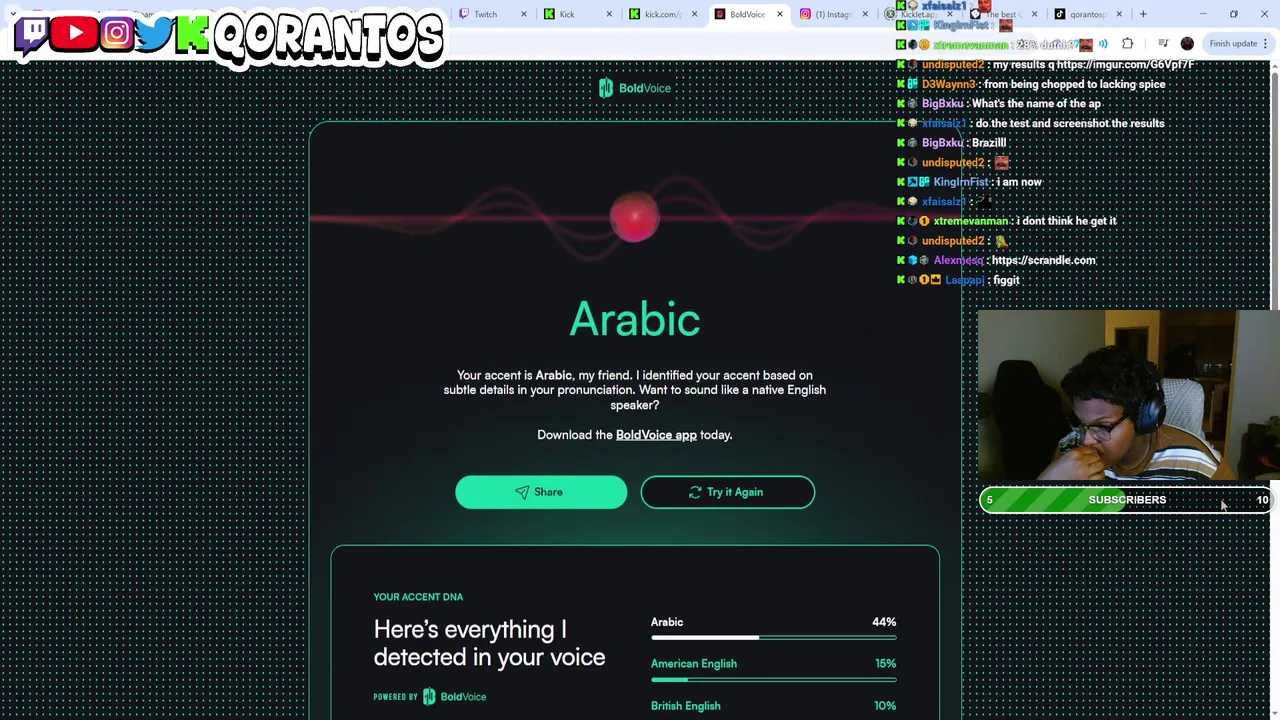The width and height of the screenshot is (1280, 720).
Task: Close the Kick tab
Action: click(609, 14)
